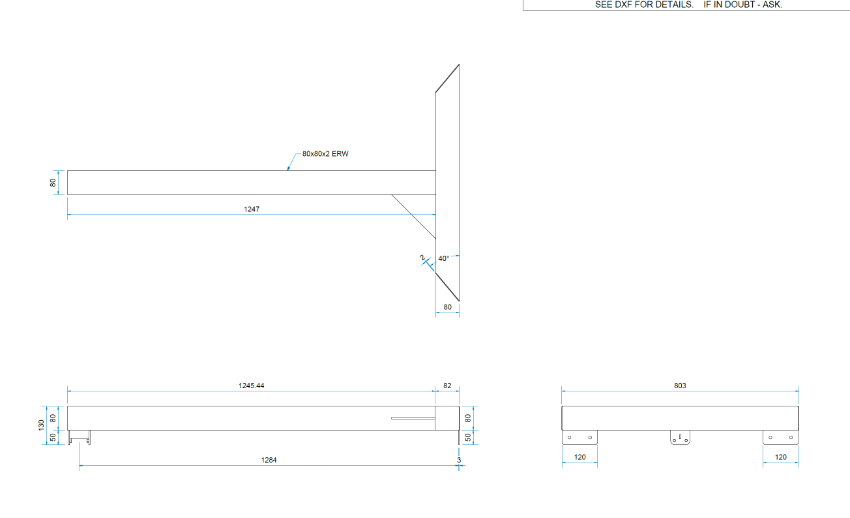Click the 40° angle dimension
850x518 pixels.
tap(443, 258)
